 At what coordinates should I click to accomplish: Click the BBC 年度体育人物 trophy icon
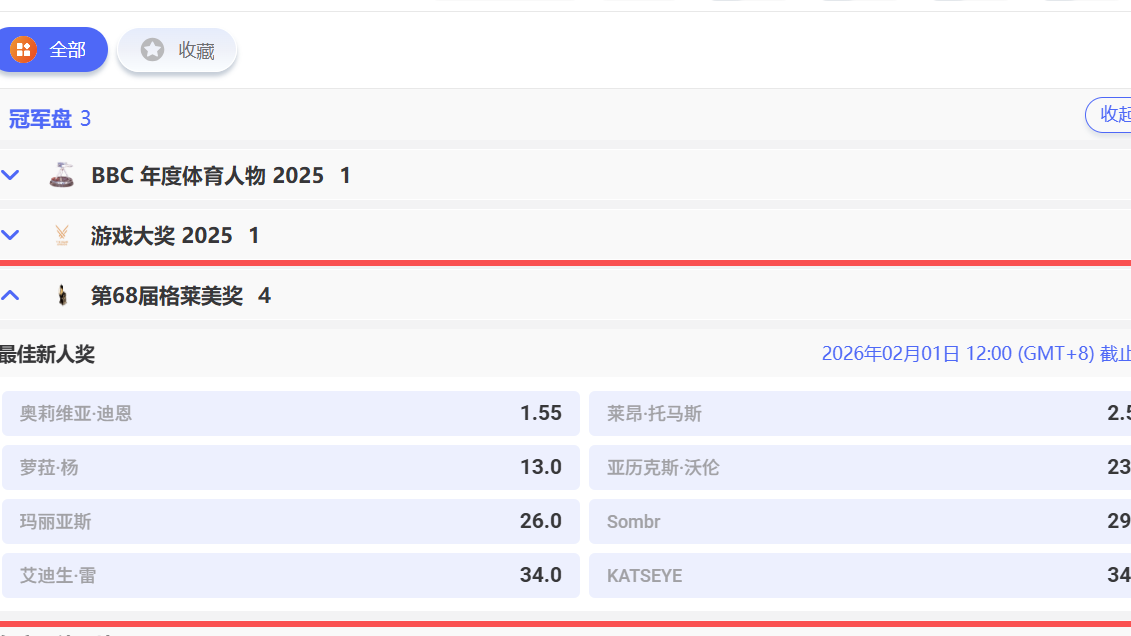[62, 174]
